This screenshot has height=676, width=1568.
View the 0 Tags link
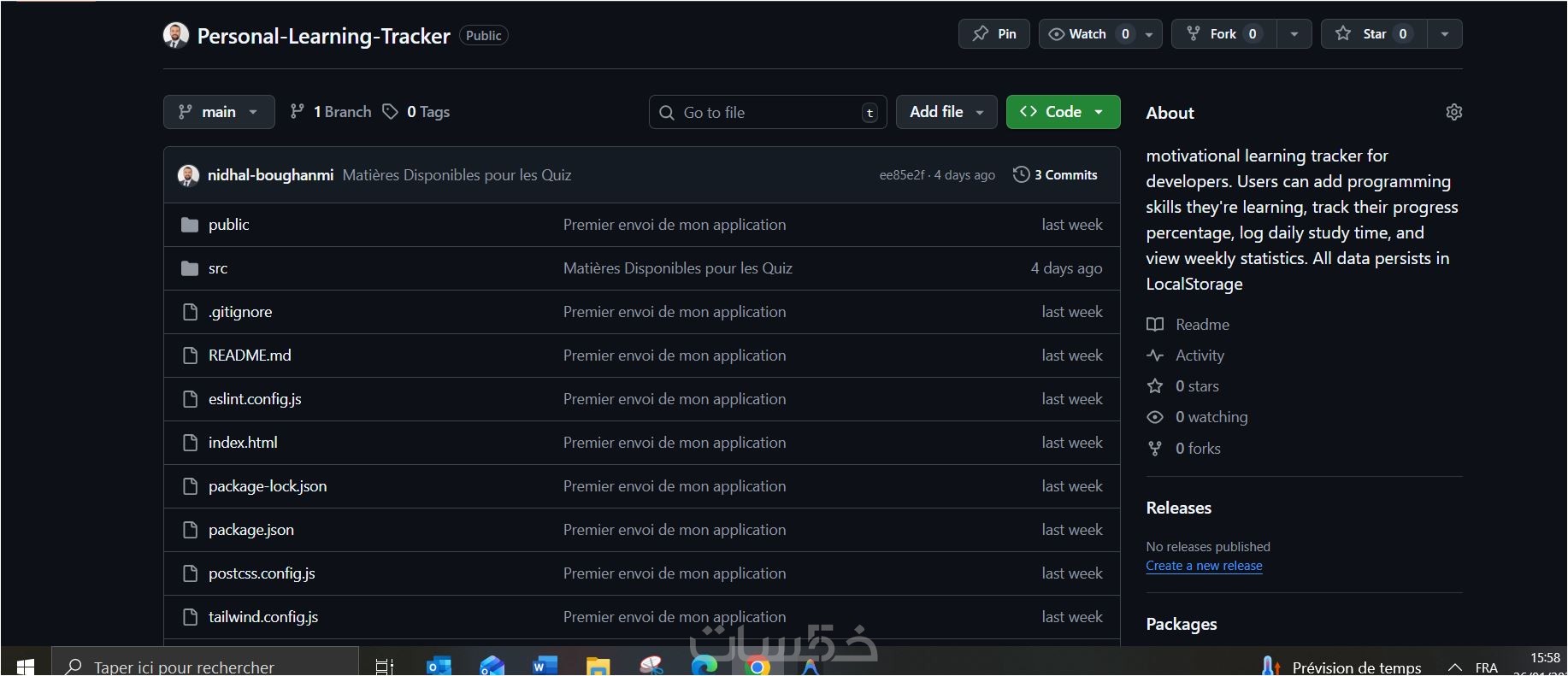pos(416,112)
